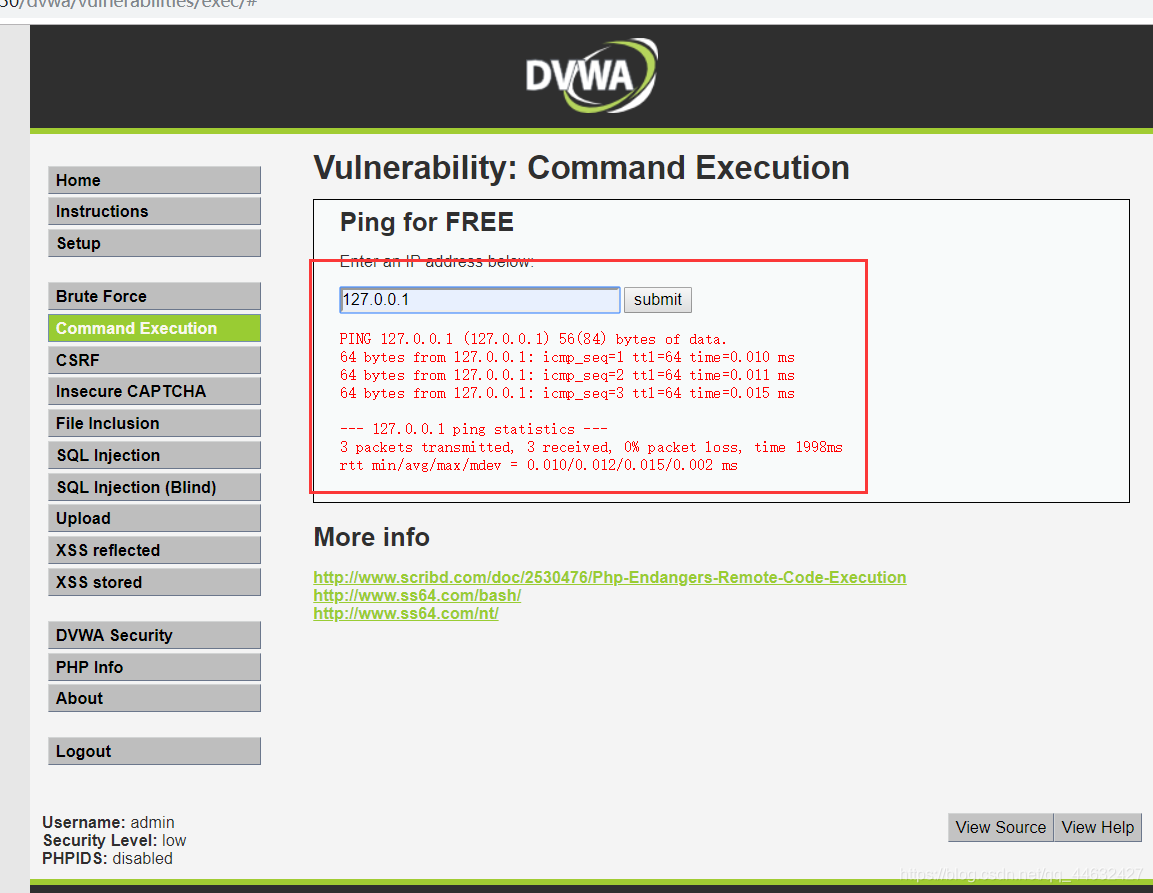
Task: Click the 'rtt min/avg/max/mdev' line
Action: click(x=538, y=466)
